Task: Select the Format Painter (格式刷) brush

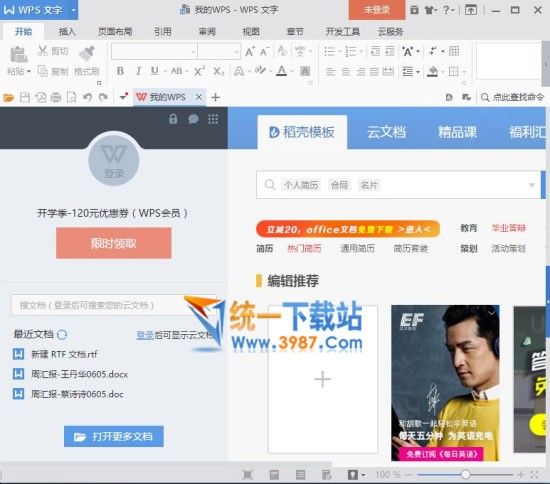Action: tap(87, 53)
